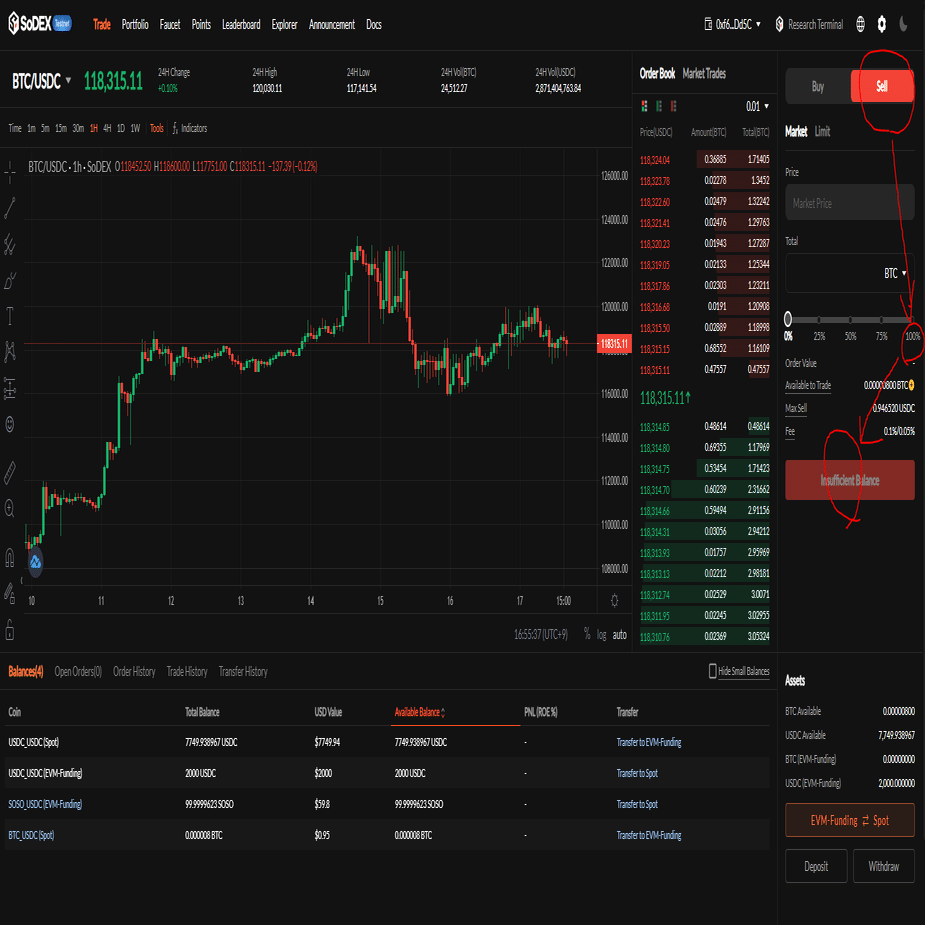
Task: Select the price range prediction tool
Action: pos(9,388)
